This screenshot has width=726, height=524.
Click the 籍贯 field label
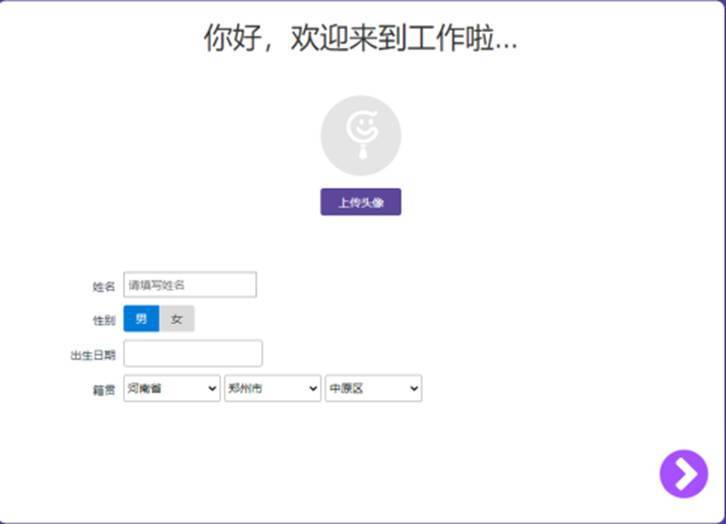[x=104, y=390]
